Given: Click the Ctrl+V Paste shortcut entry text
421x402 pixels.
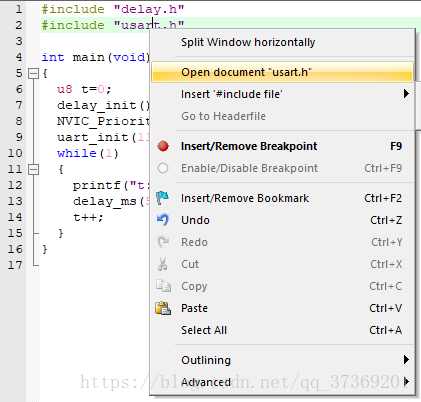Looking at the screenshot, I should [x=385, y=308].
